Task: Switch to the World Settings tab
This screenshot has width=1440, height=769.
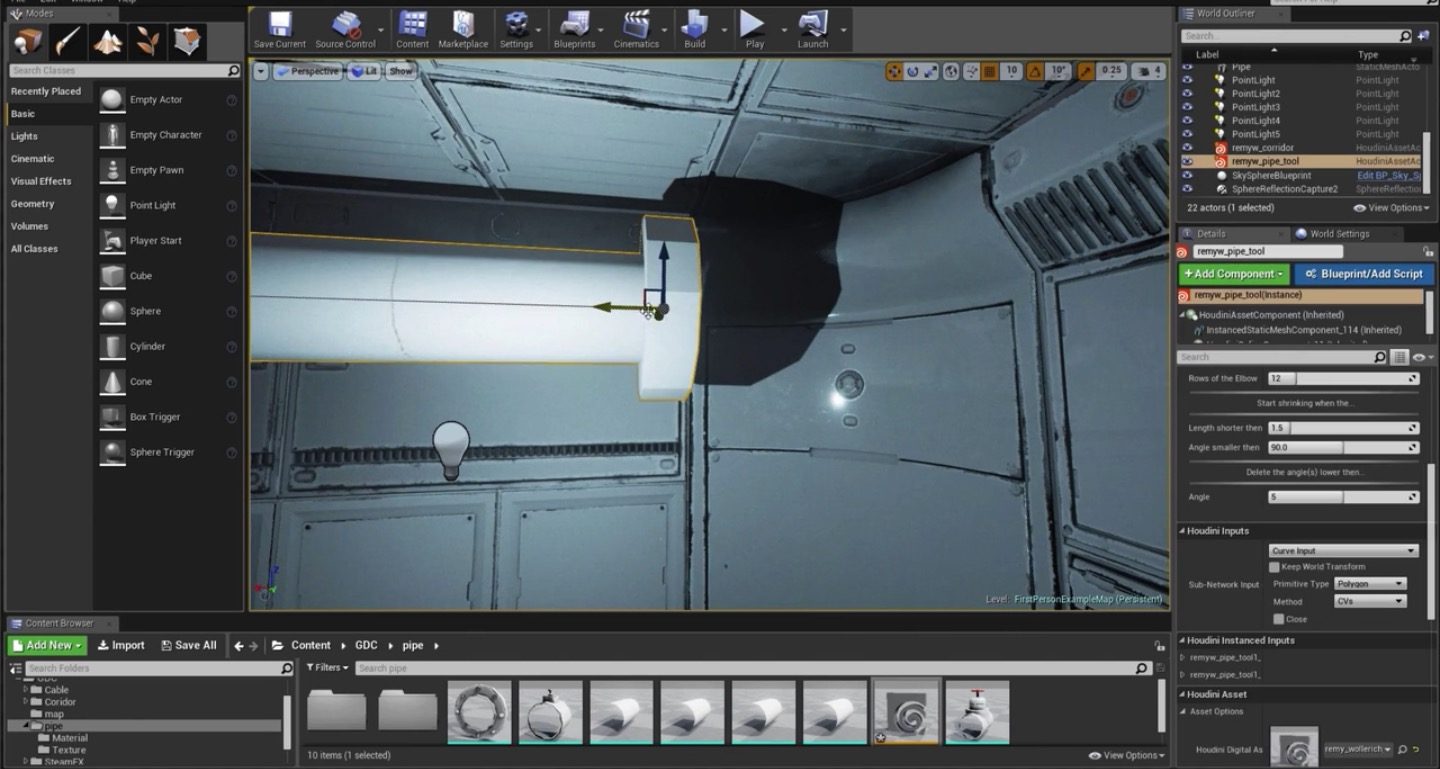Action: [x=1338, y=234]
